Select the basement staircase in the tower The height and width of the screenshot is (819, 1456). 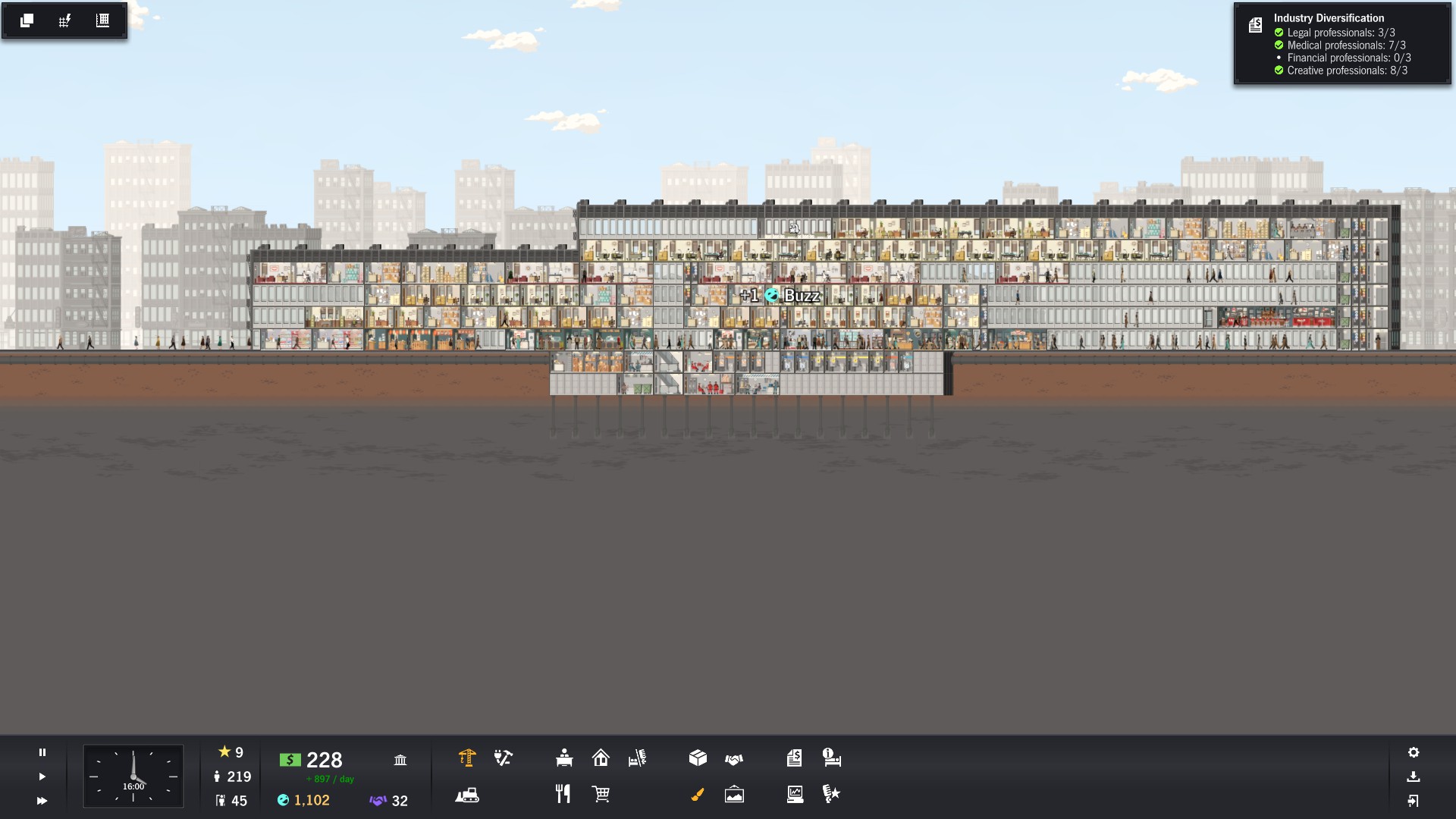[x=668, y=372]
